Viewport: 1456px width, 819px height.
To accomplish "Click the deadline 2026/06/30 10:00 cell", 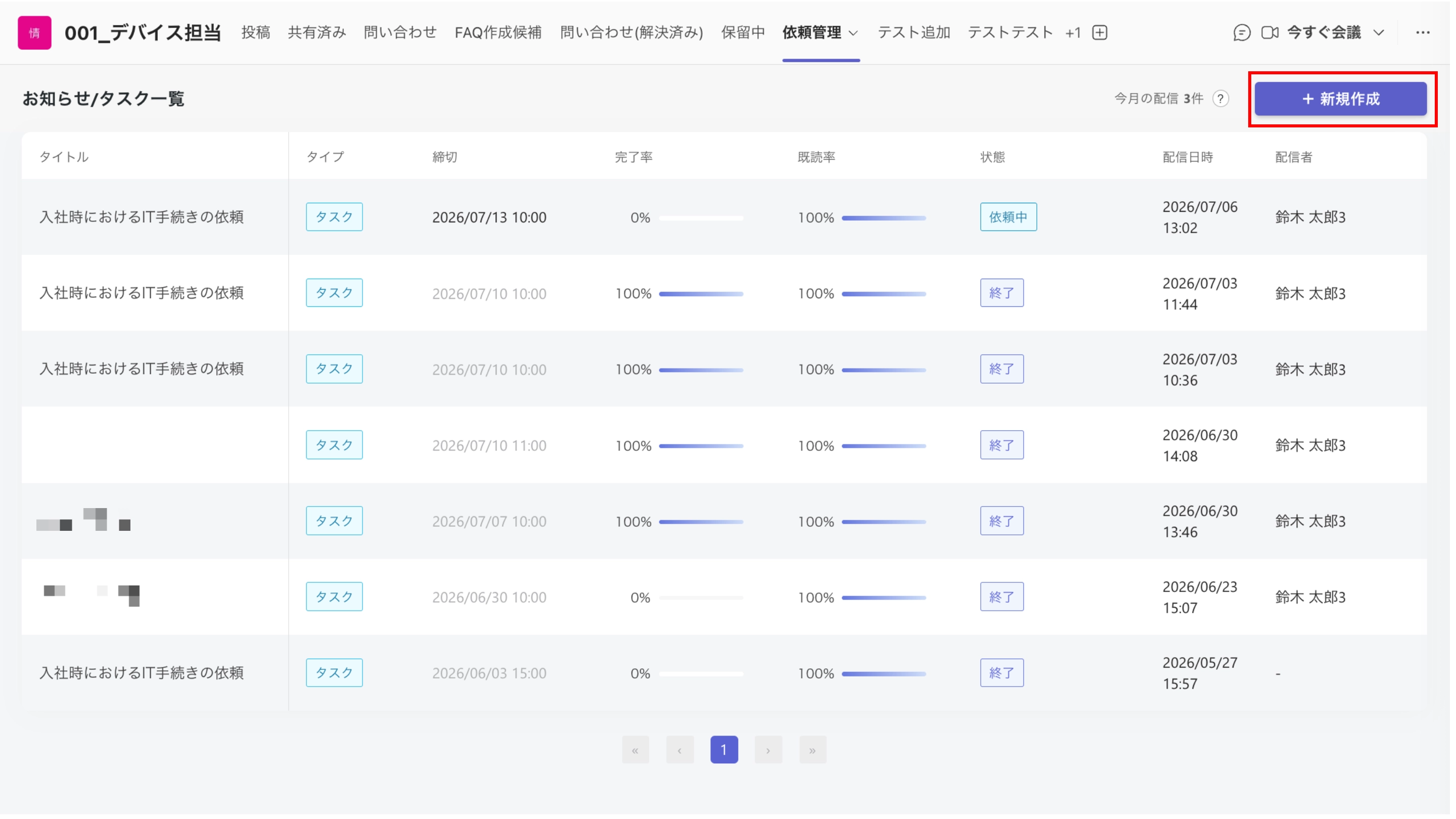I will click(x=489, y=598).
